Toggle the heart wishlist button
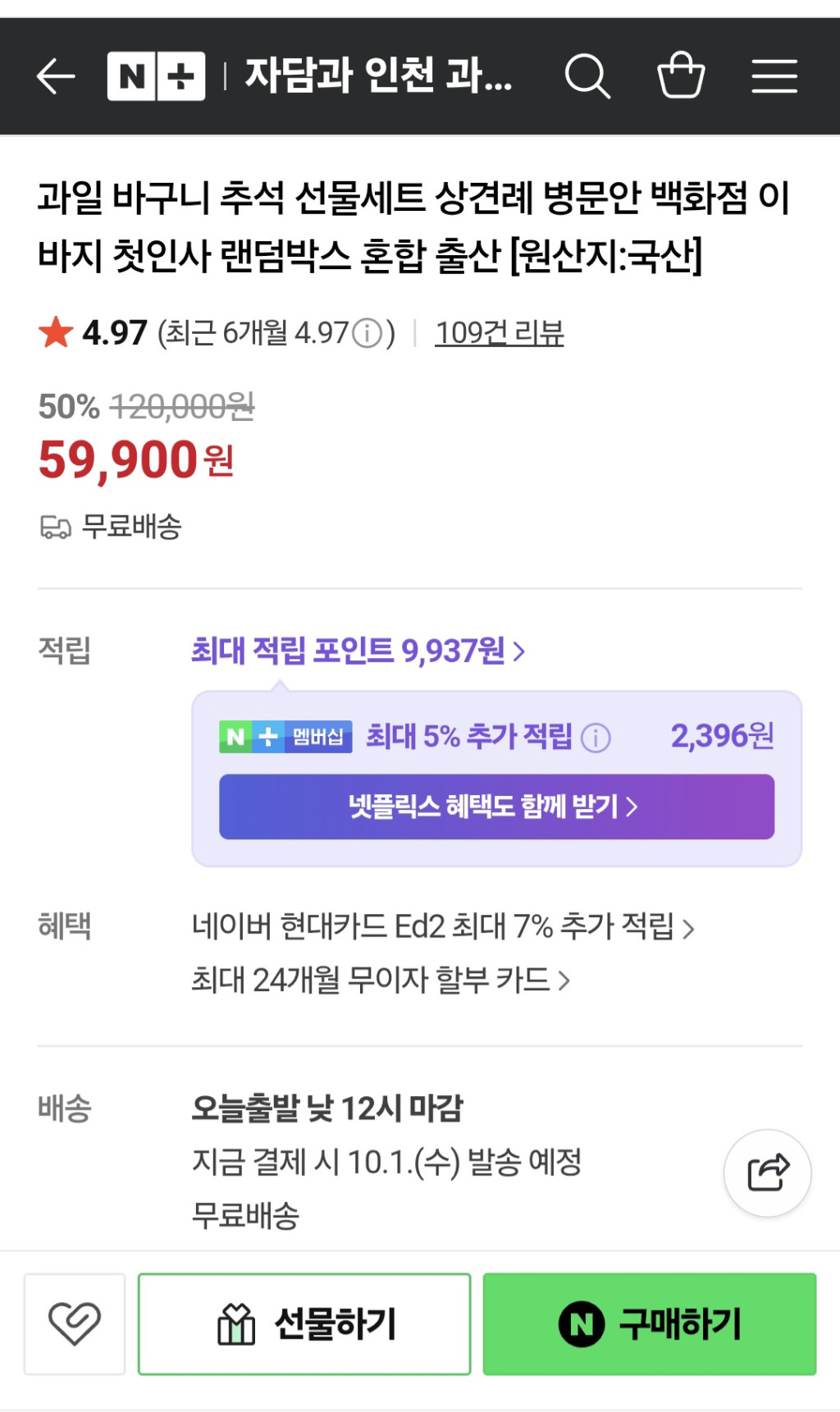The height and width of the screenshot is (1412, 840). coord(75,1323)
